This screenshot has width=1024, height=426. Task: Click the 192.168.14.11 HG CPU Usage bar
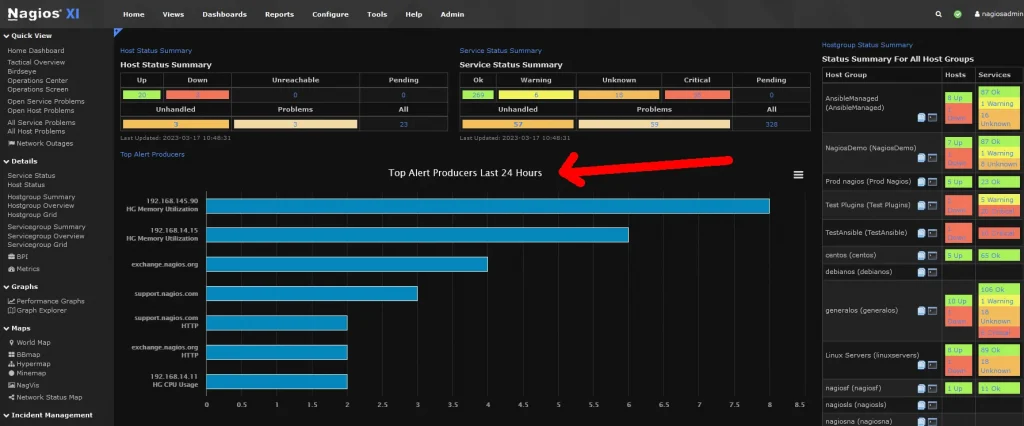tap(277, 382)
